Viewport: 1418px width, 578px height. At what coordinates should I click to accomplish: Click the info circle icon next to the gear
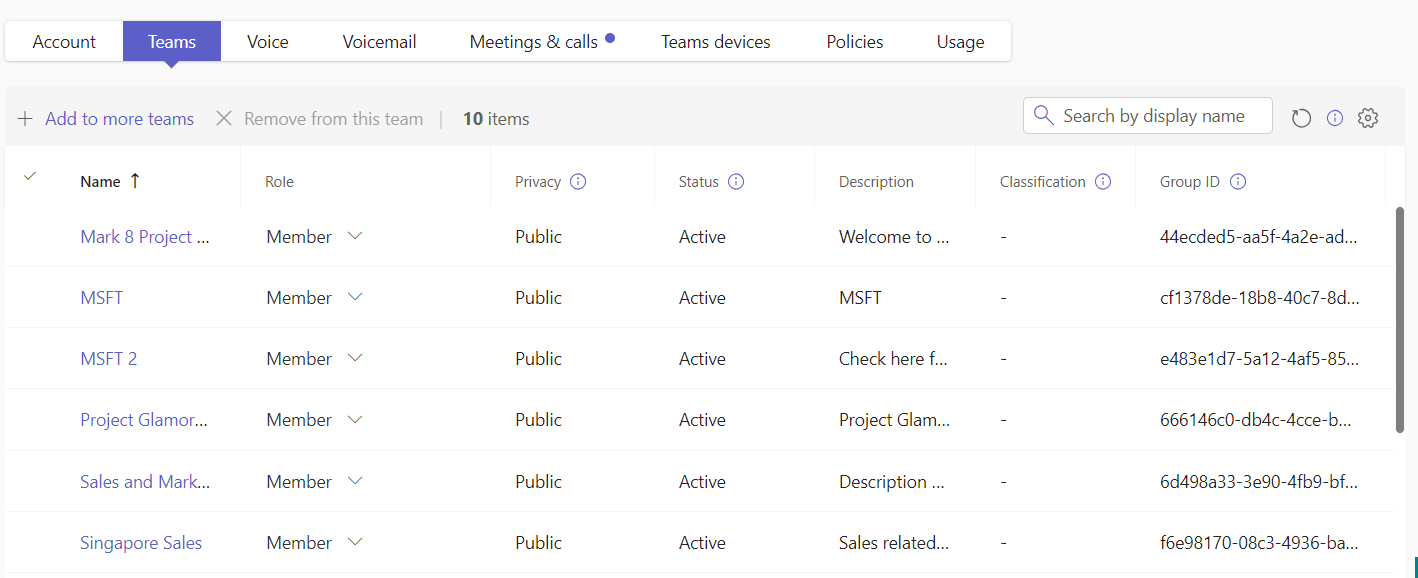(x=1334, y=117)
